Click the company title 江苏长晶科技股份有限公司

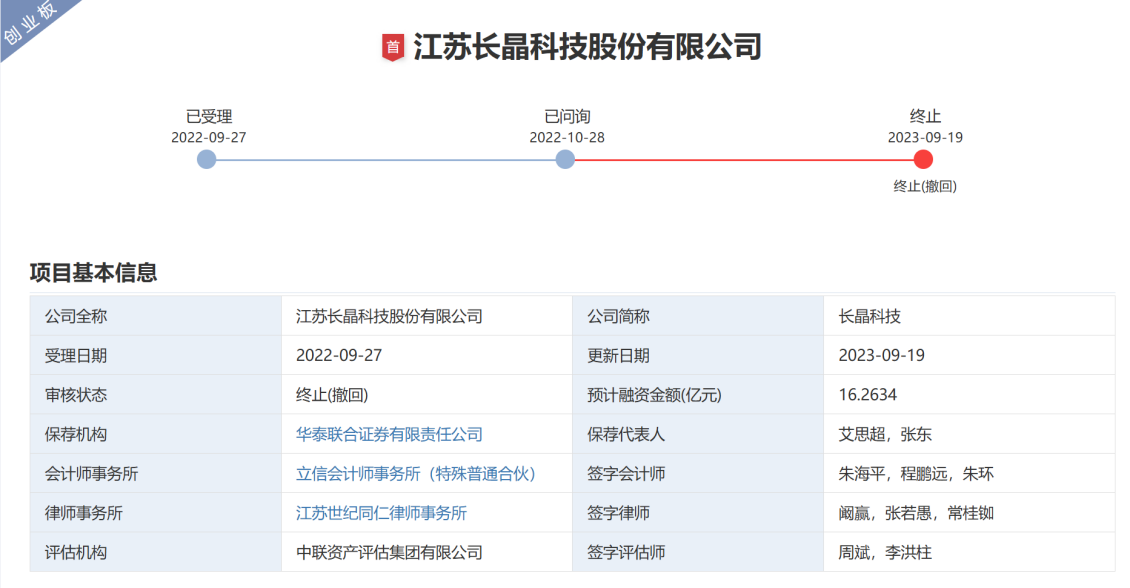[589, 45]
